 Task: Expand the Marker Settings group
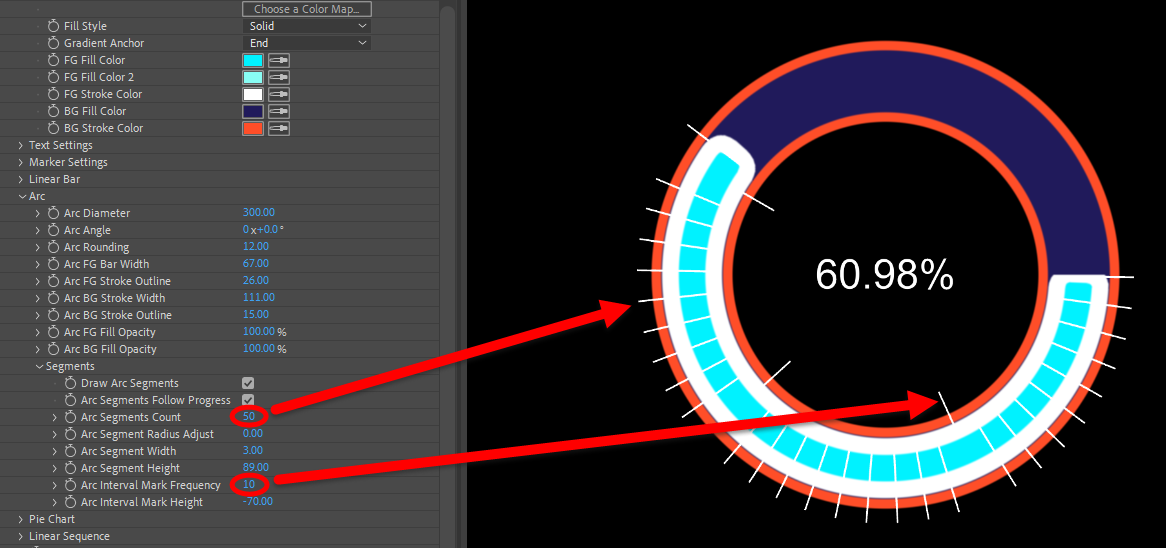click(x=21, y=162)
